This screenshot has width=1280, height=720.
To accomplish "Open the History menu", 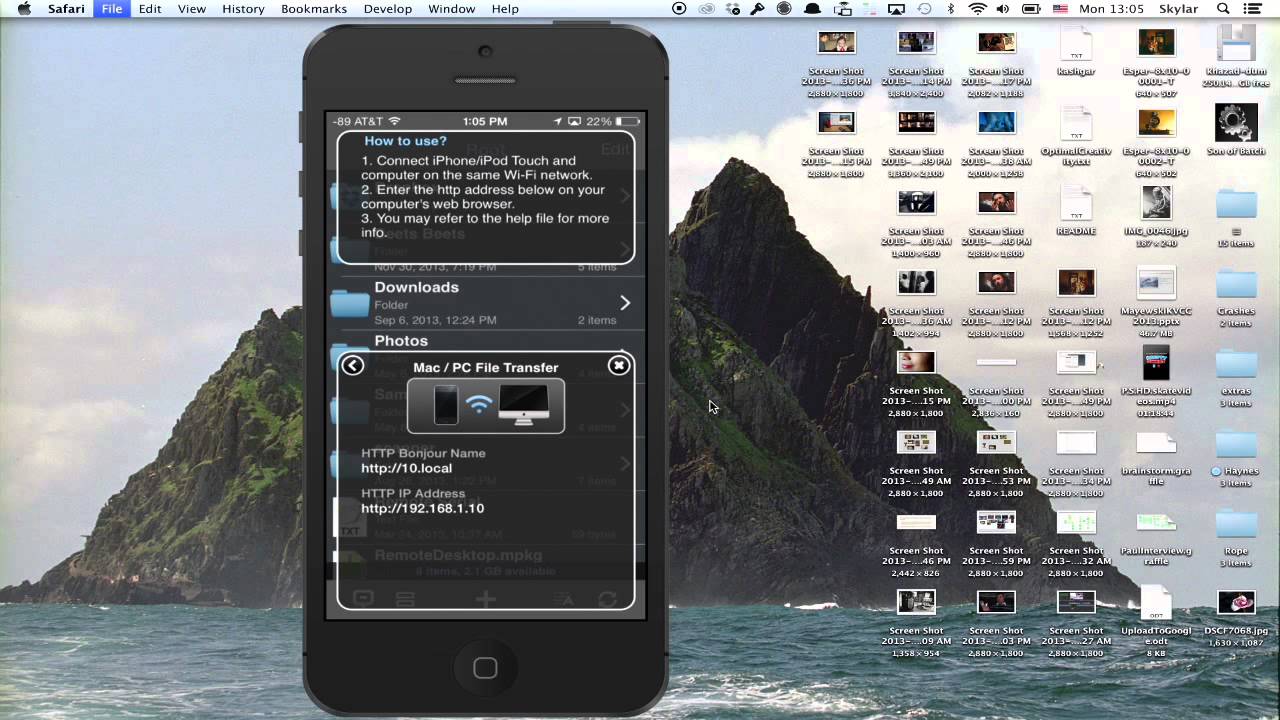I will click(x=243, y=9).
